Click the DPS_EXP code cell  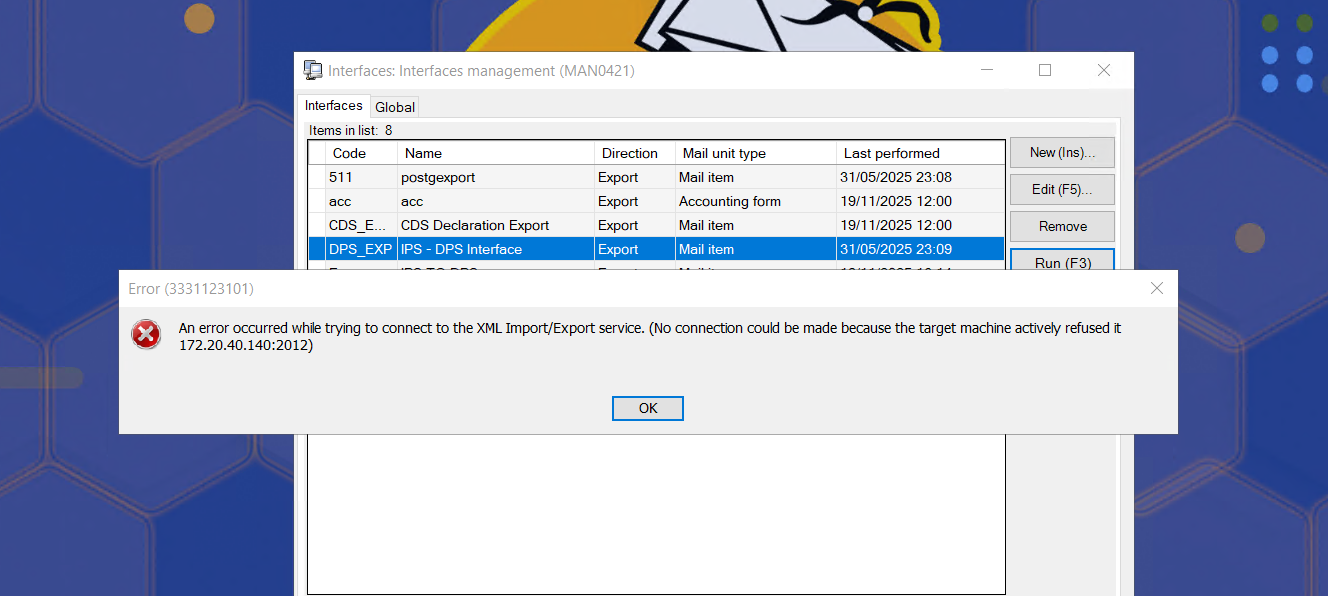coord(360,249)
